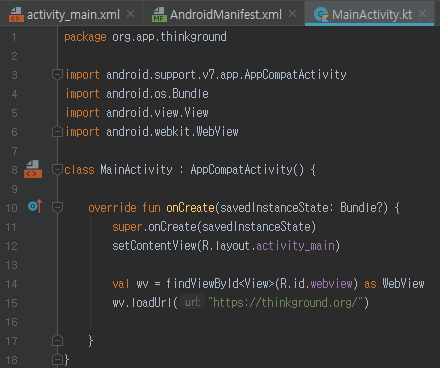Collapse the MainActivity class fold marker

[57, 170]
